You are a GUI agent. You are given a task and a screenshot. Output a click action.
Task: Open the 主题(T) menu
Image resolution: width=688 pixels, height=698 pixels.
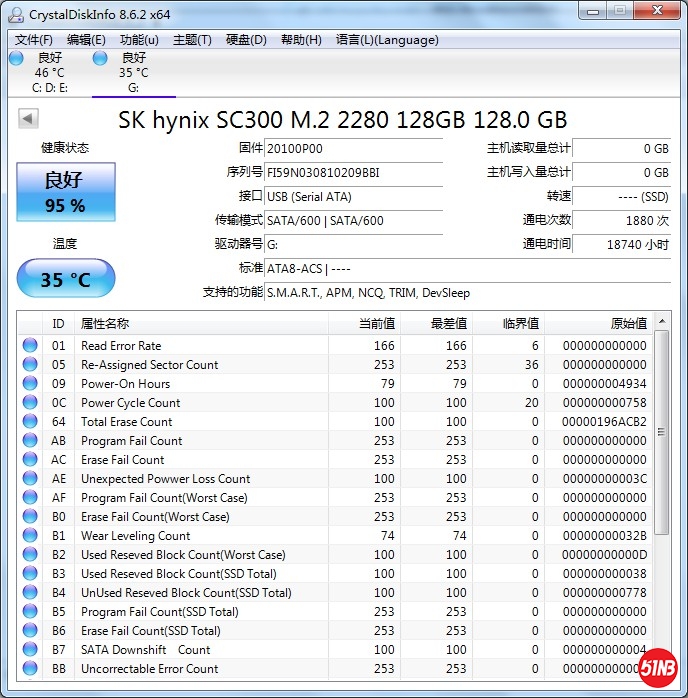coord(192,40)
